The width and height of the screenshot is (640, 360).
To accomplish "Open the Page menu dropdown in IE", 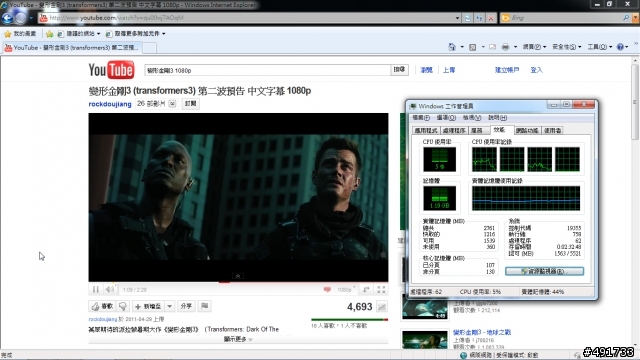I will pos(534,47).
